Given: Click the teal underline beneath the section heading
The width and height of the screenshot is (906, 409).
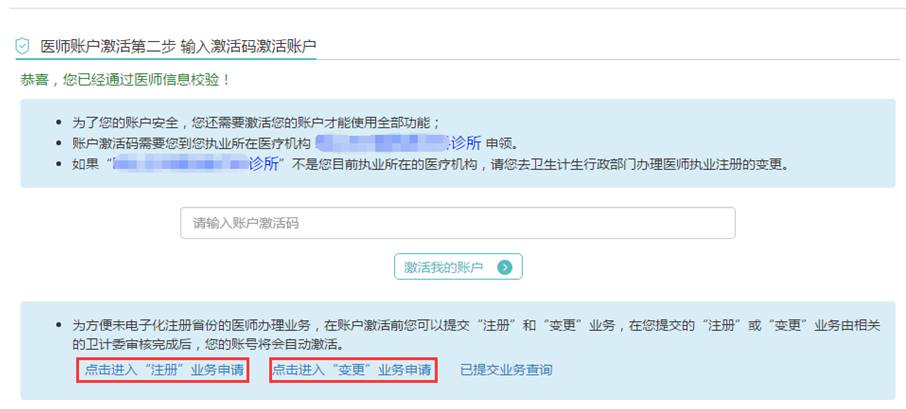Looking at the screenshot, I should point(166,58).
